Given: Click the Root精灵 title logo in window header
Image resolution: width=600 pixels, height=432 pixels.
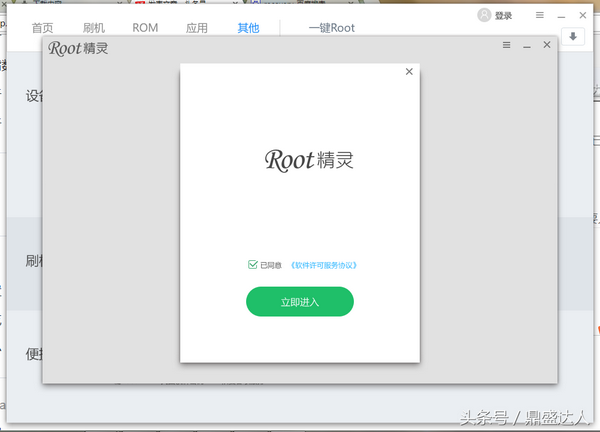Looking at the screenshot, I should pyautogui.click(x=78, y=49).
